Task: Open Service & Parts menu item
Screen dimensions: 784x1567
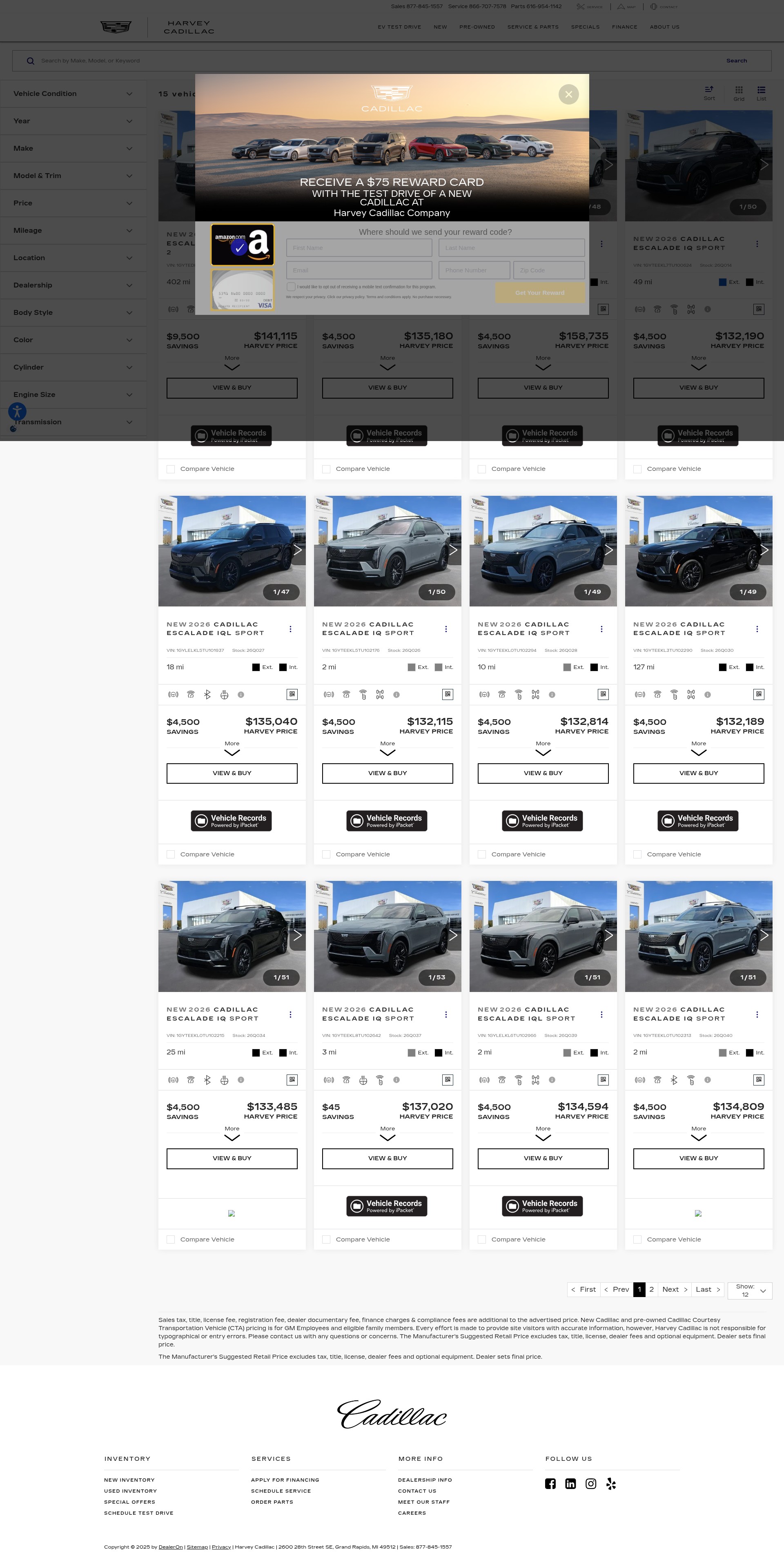Action: pyautogui.click(x=533, y=27)
